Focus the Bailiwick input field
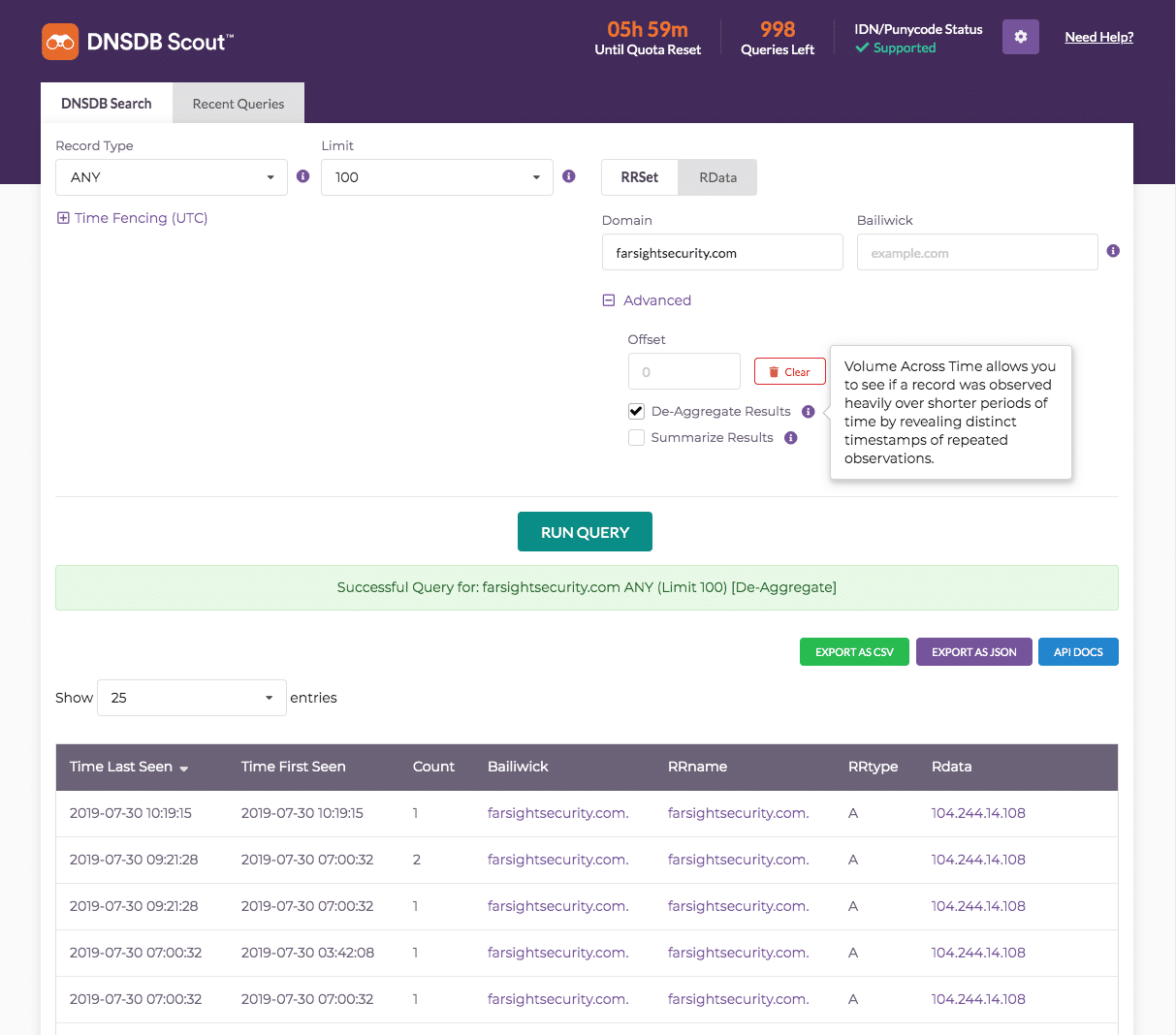 click(977, 253)
